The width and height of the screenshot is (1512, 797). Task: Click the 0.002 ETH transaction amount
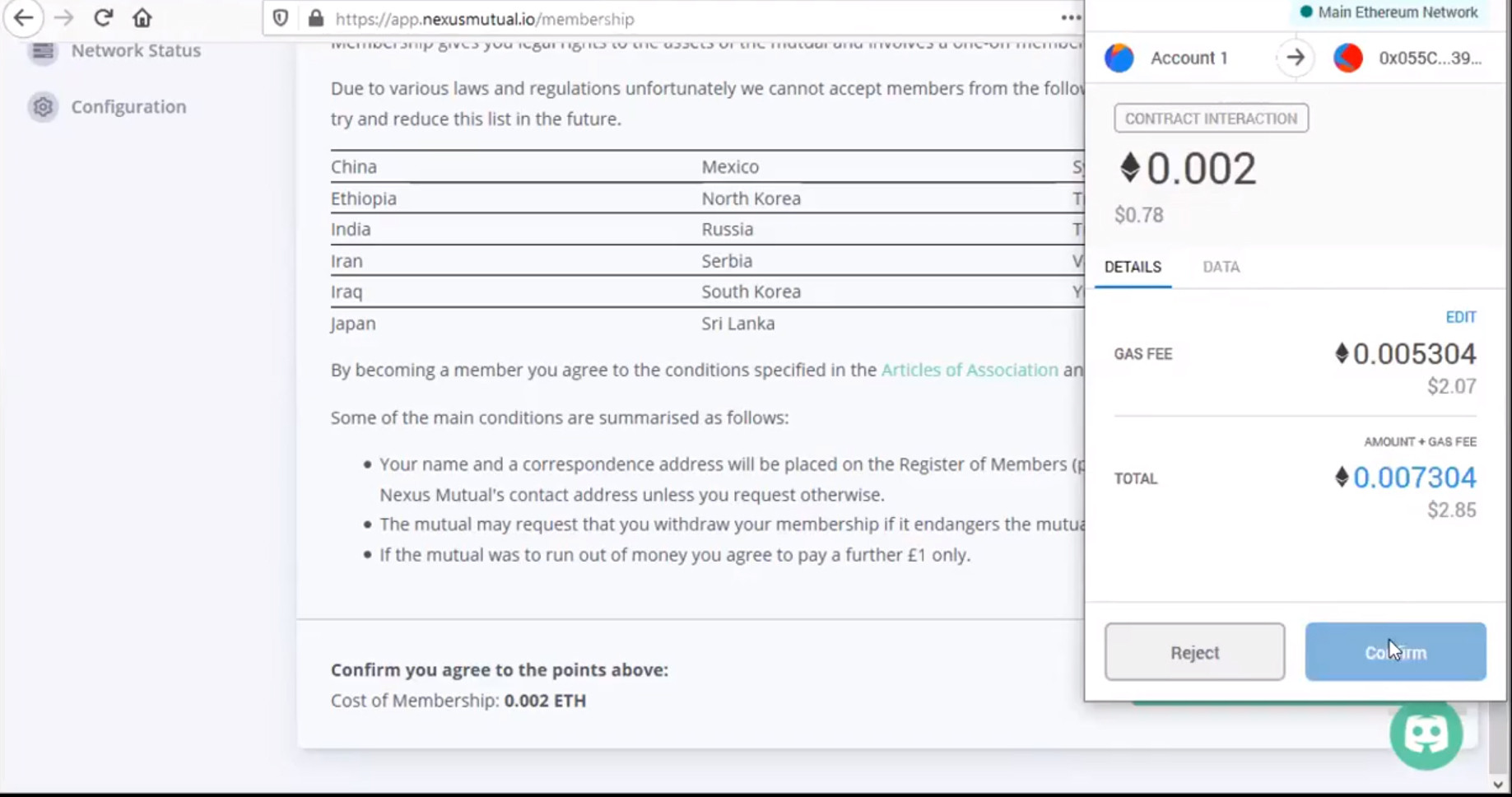coord(1188,169)
